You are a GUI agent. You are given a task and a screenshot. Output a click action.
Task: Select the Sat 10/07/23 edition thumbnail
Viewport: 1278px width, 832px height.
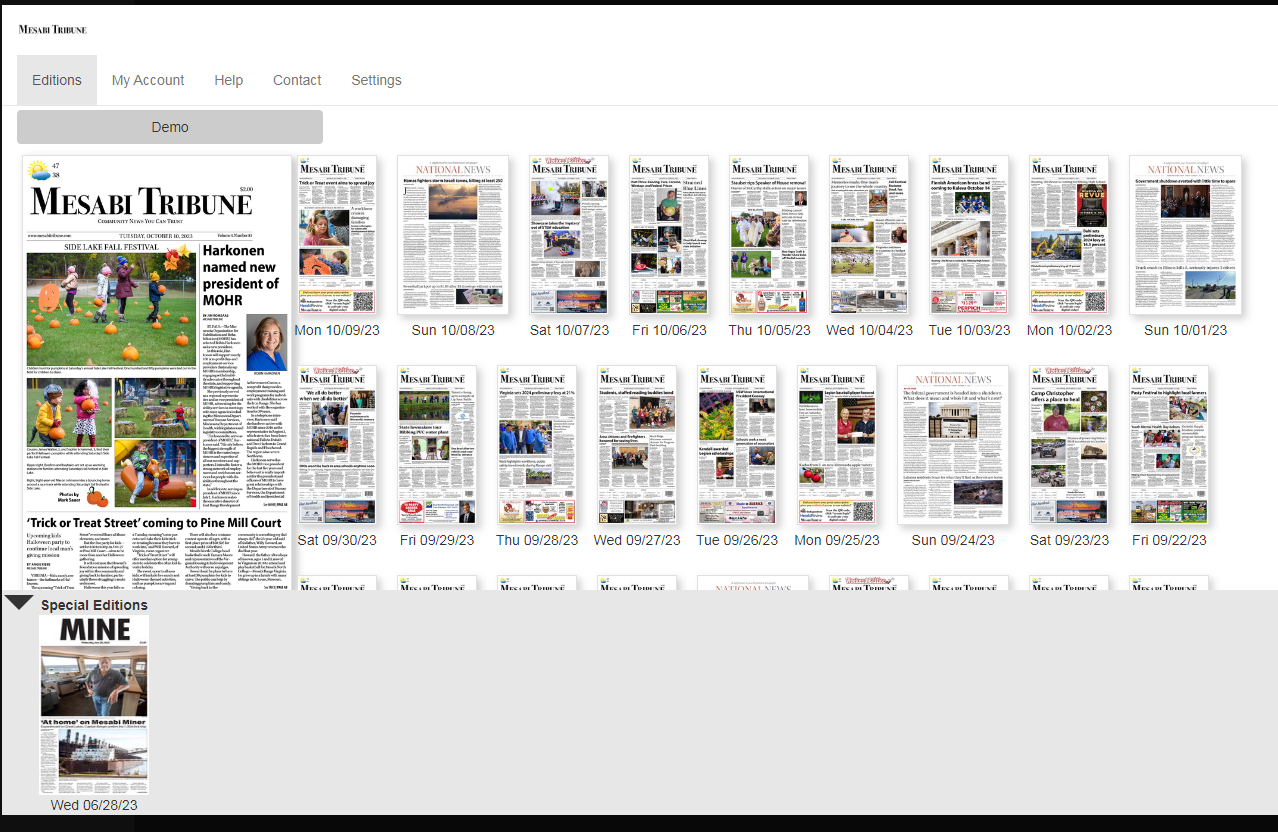(568, 235)
